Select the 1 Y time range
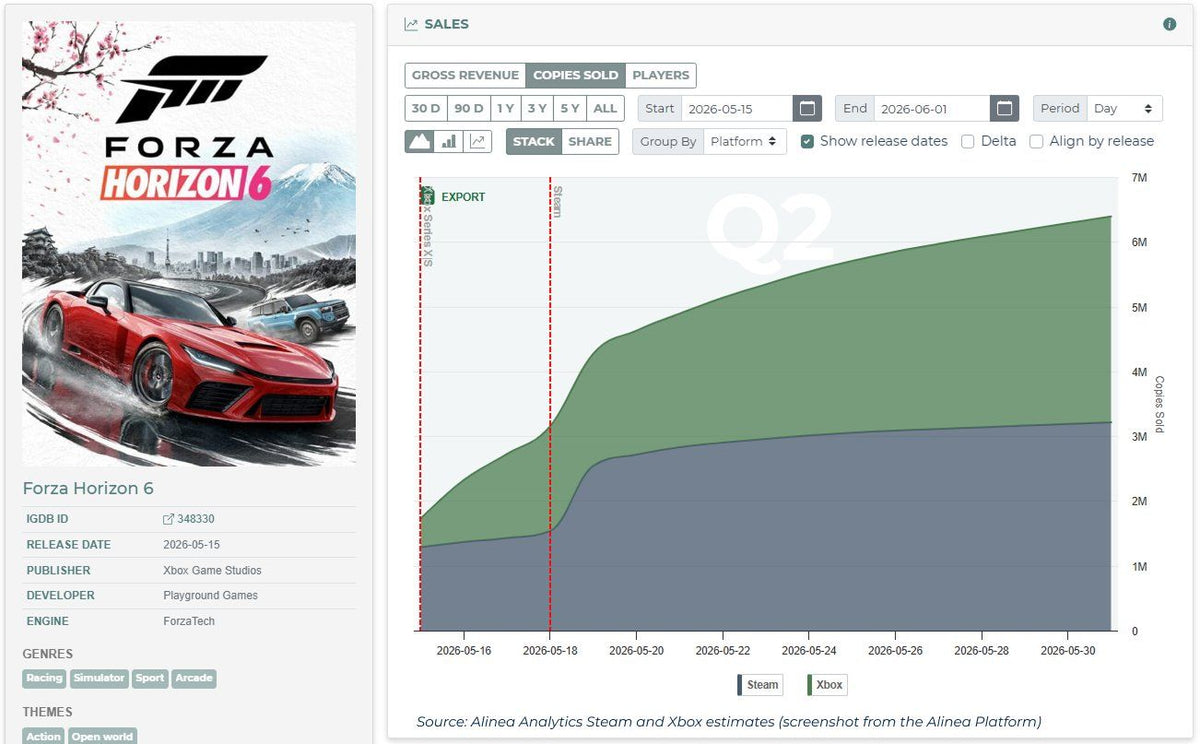This screenshot has height=744, width=1200. point(505,108)
